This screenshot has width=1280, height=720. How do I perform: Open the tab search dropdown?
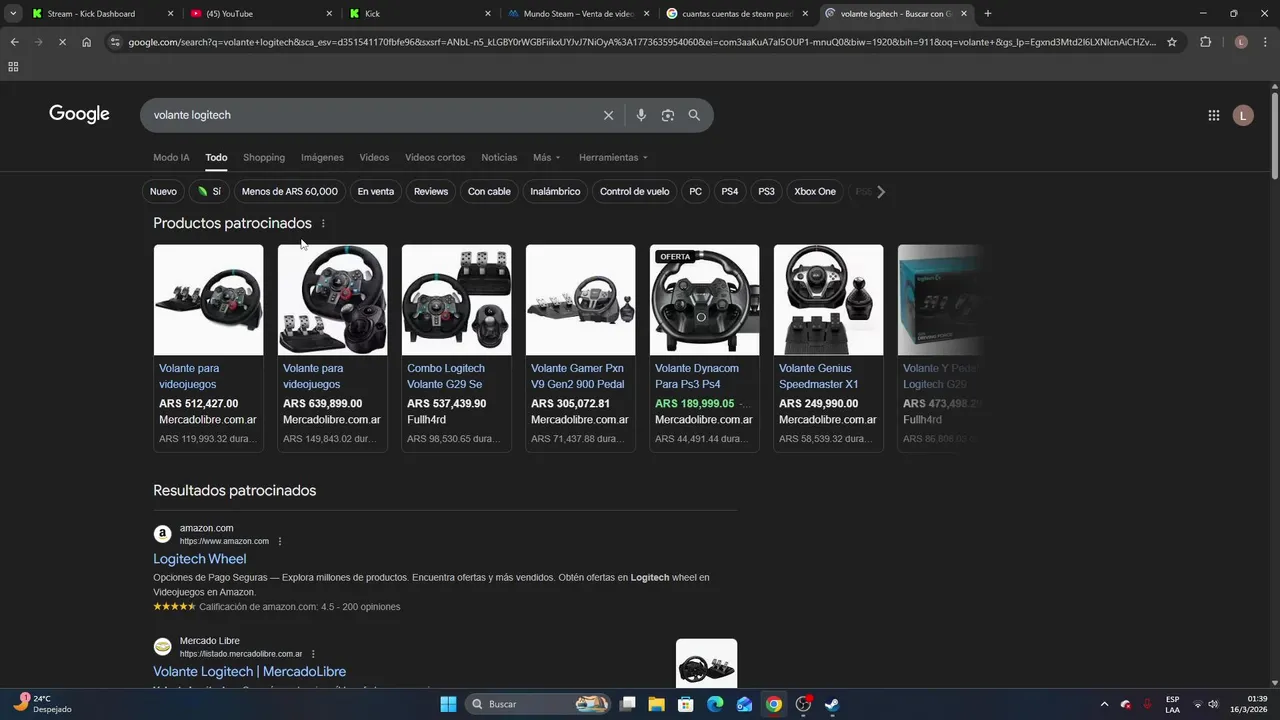pyautogui.click(x=13, y=13)
